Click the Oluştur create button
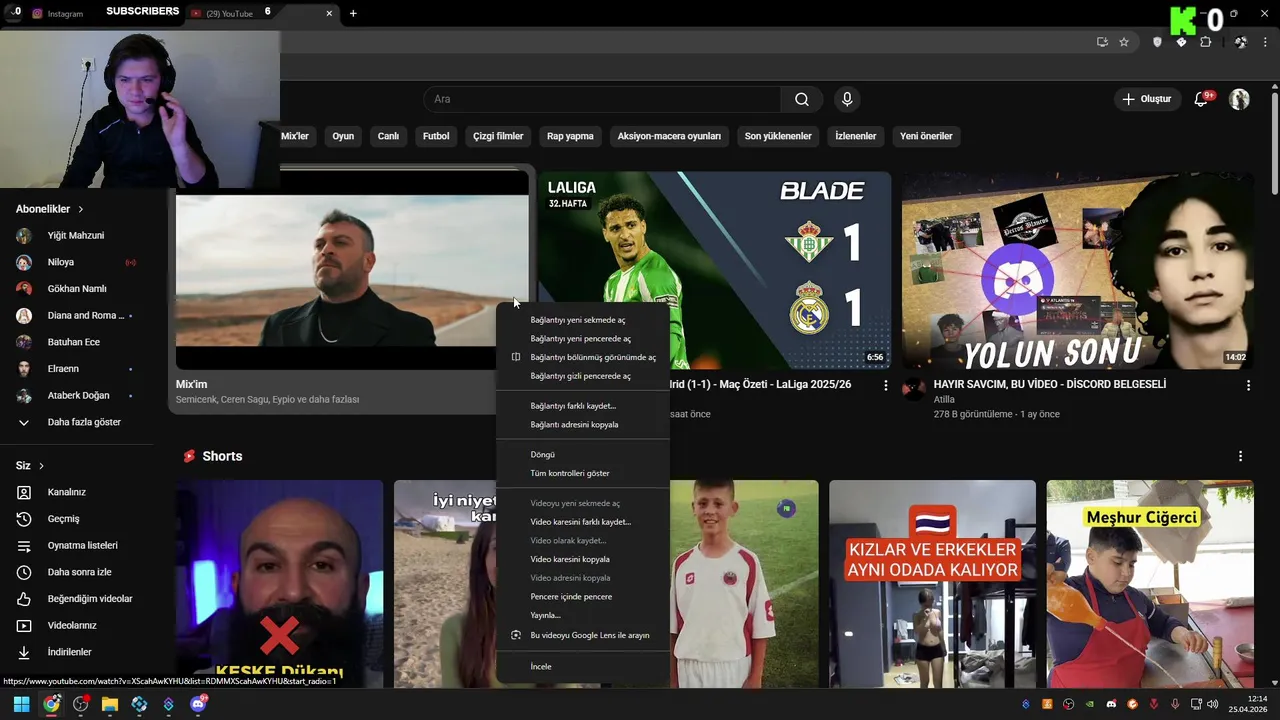1280x720 pixels. pos(1146,99)
